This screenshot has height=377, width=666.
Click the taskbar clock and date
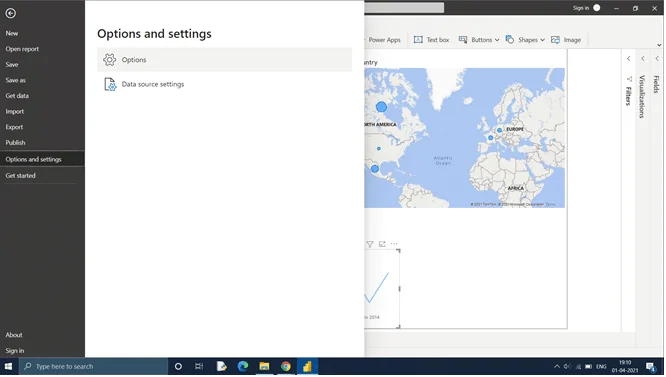pos(626,367)
